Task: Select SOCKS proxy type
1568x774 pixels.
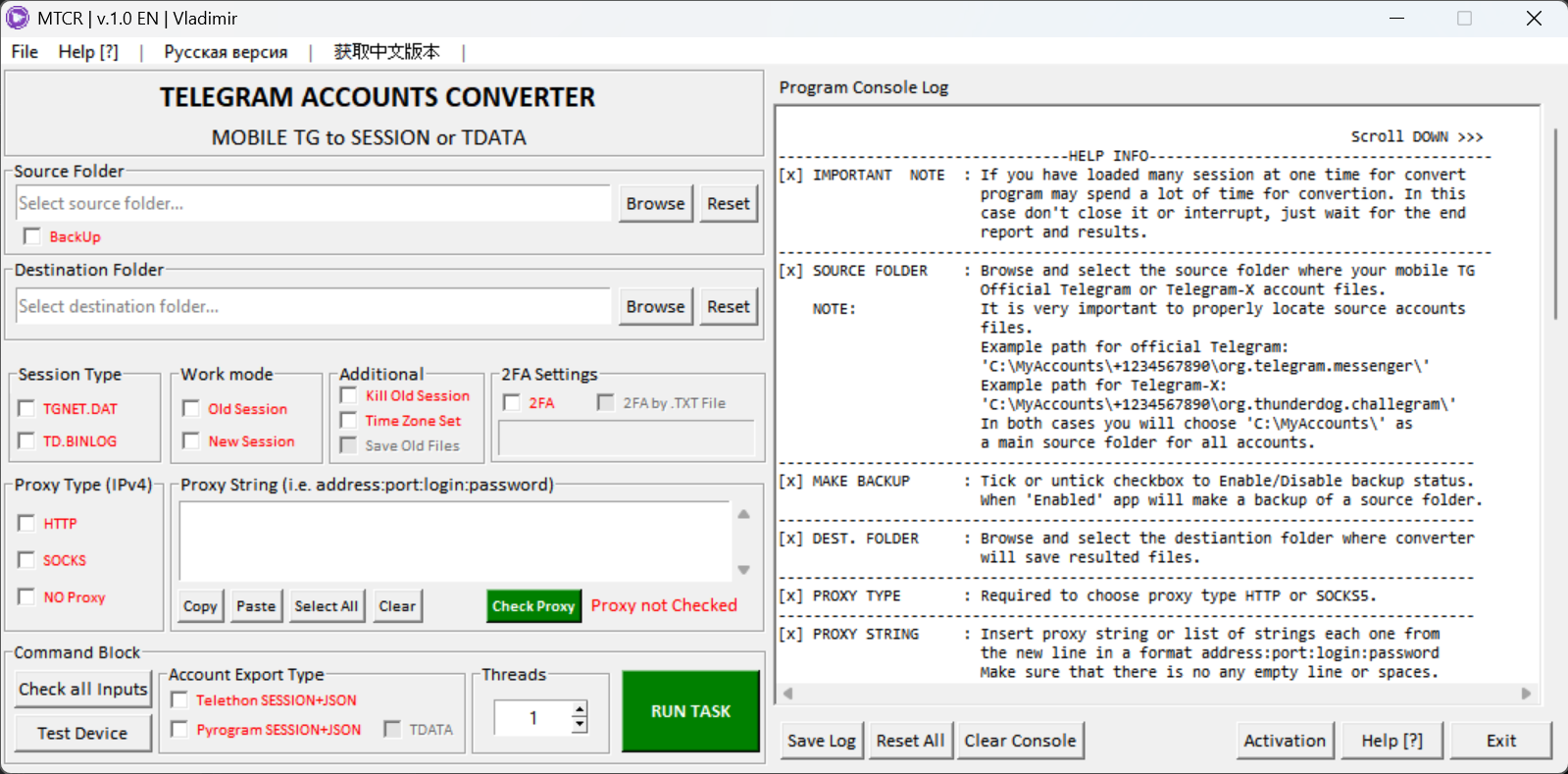Action: (26, 560)
